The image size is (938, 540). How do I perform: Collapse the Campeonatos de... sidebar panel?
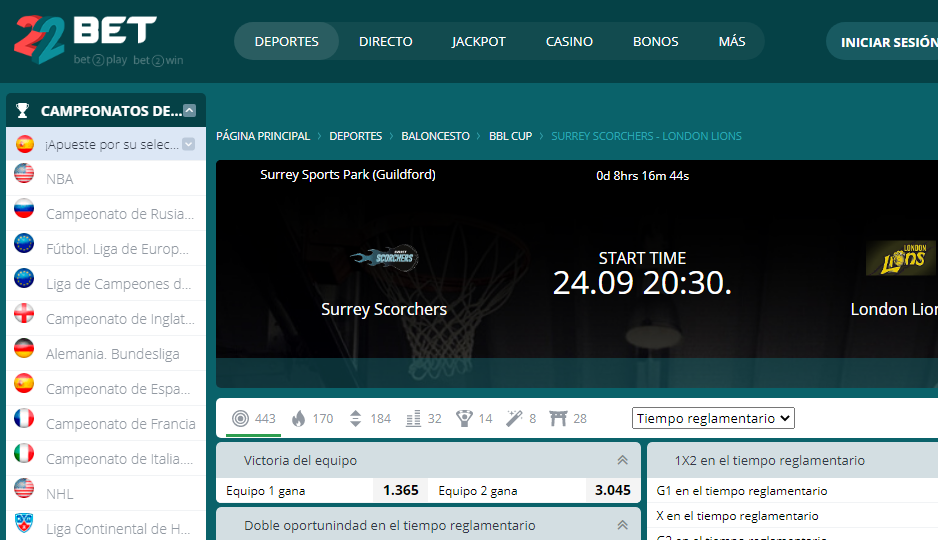pos(190,111)
